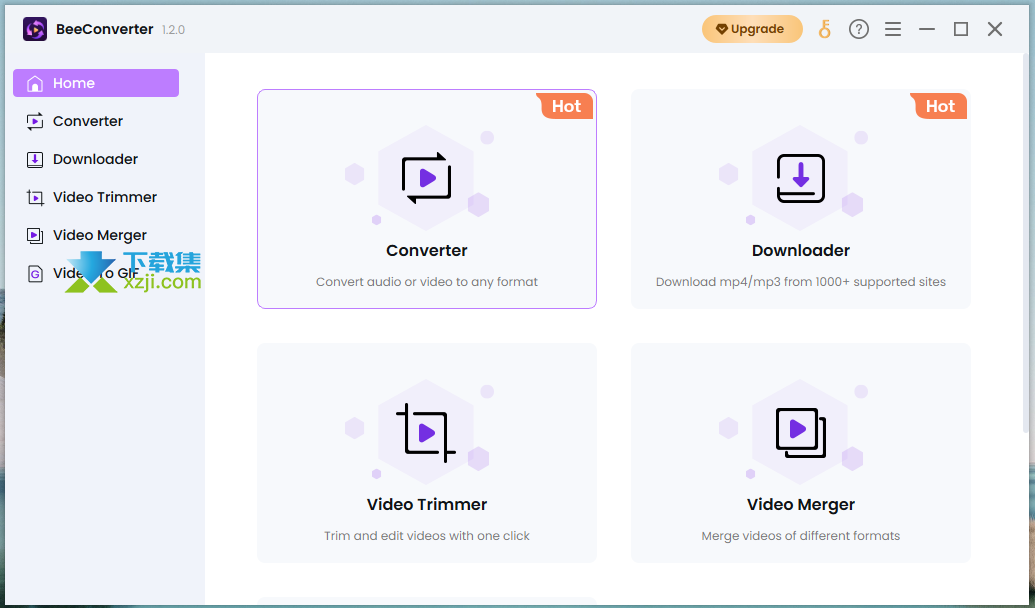Screen dimensions: 1035x608
Task: Click the Downloader sidebar icon
Action: pos(35,159)
